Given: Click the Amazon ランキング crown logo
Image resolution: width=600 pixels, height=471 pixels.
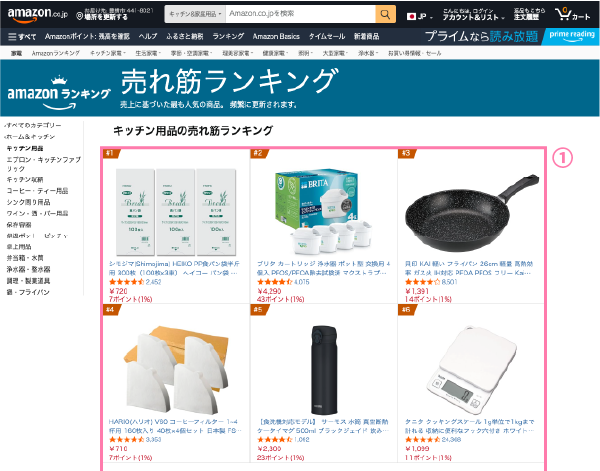Looking at the screenshot, I should click(x=59, y=93).
